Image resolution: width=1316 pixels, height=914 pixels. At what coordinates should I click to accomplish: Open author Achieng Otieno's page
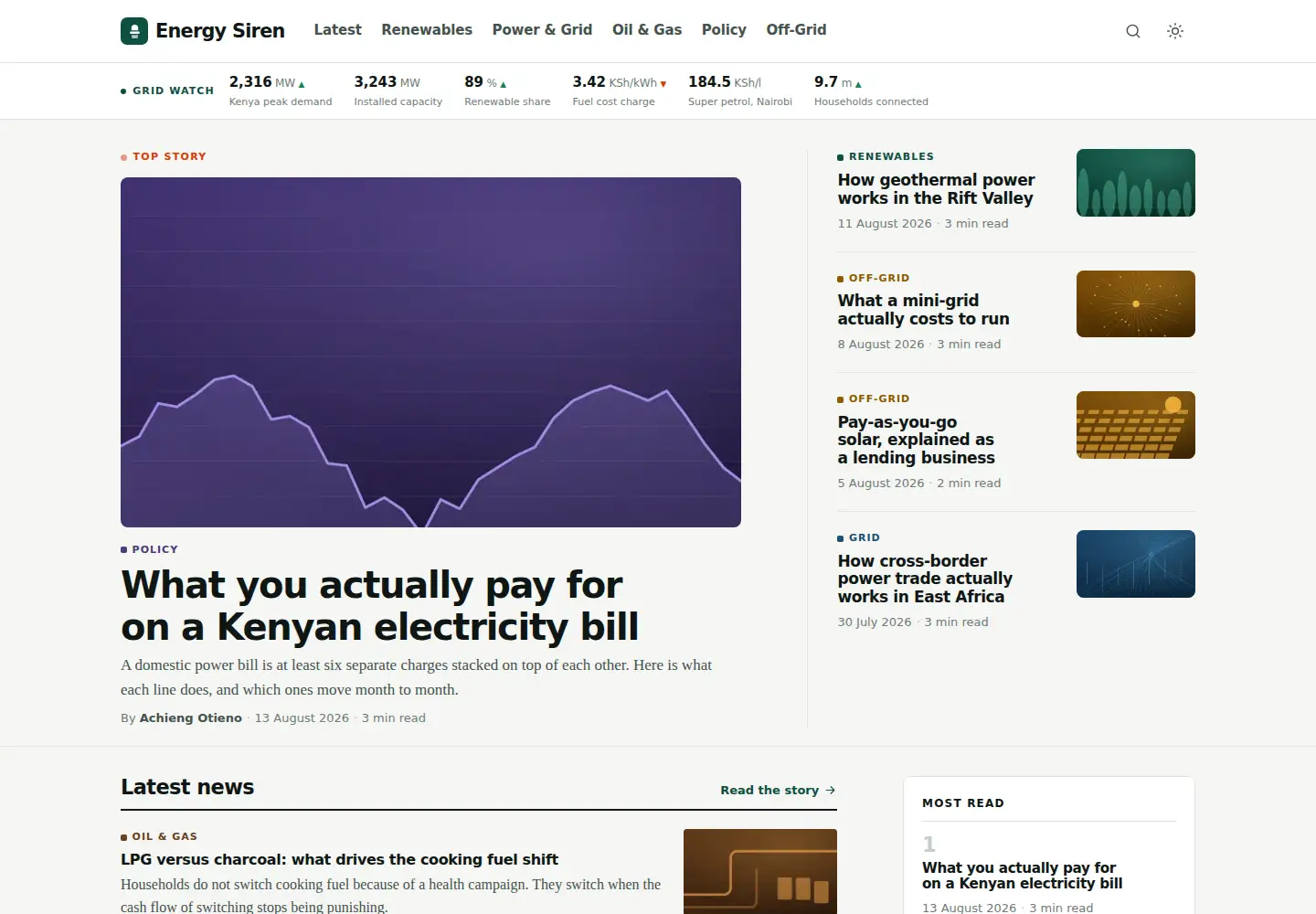190,718
